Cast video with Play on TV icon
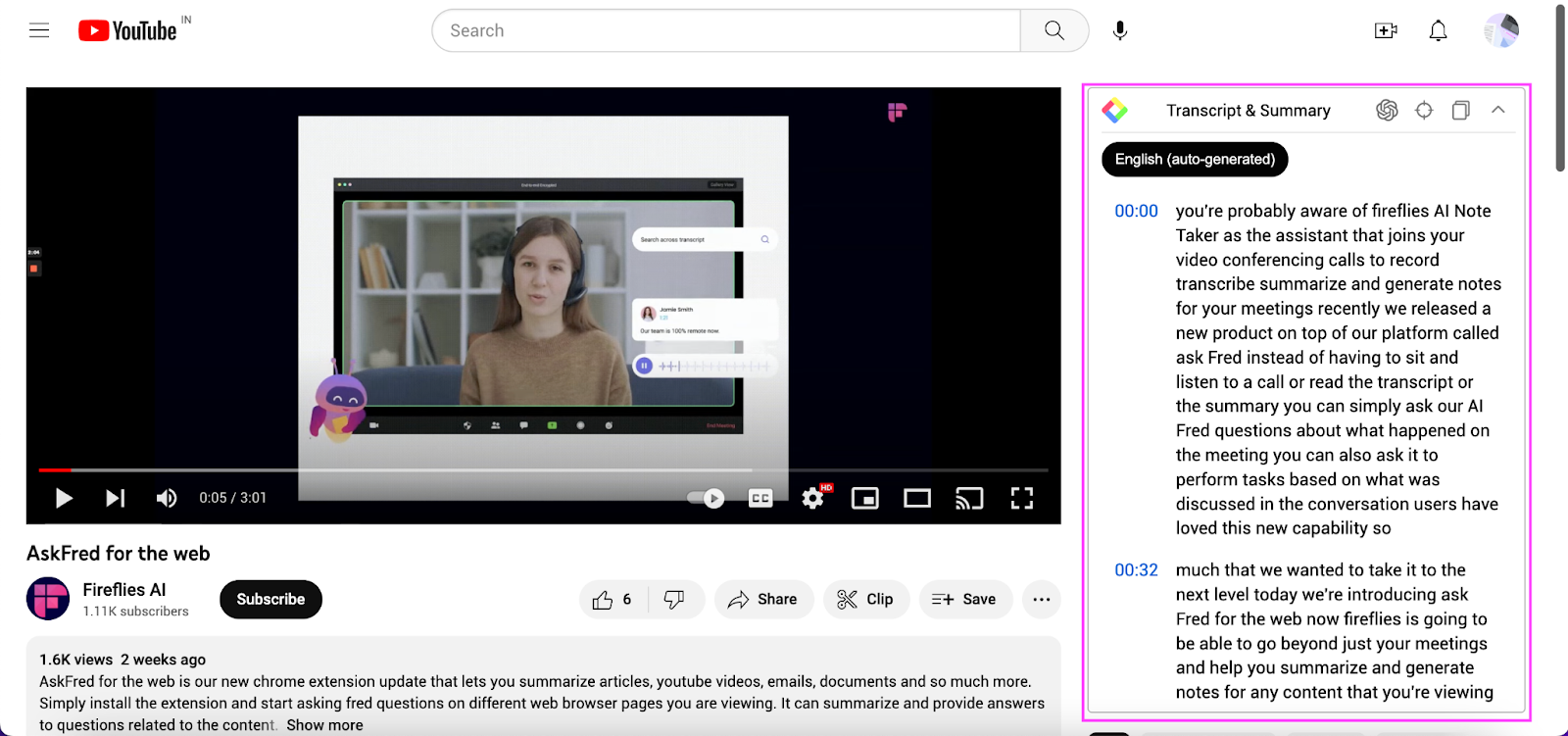The height and width of the screenshot is (736, 1568). point(969,498)
